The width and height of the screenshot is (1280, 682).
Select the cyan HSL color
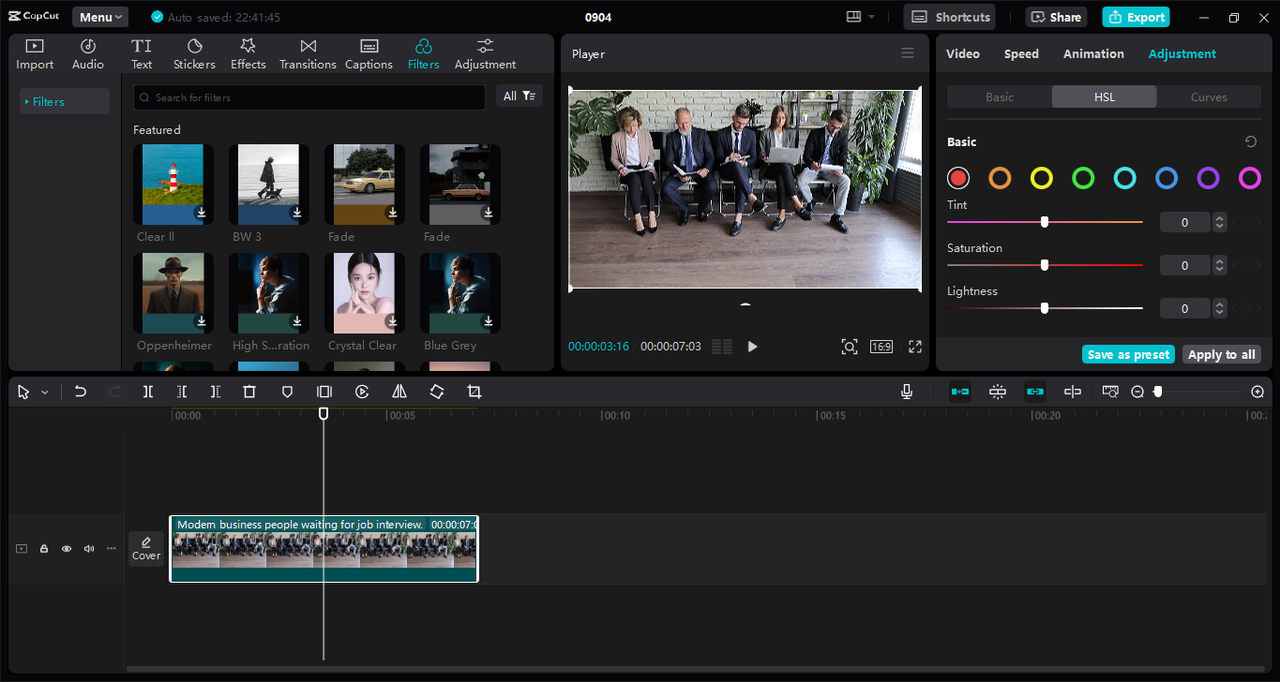coord(1125,178)
